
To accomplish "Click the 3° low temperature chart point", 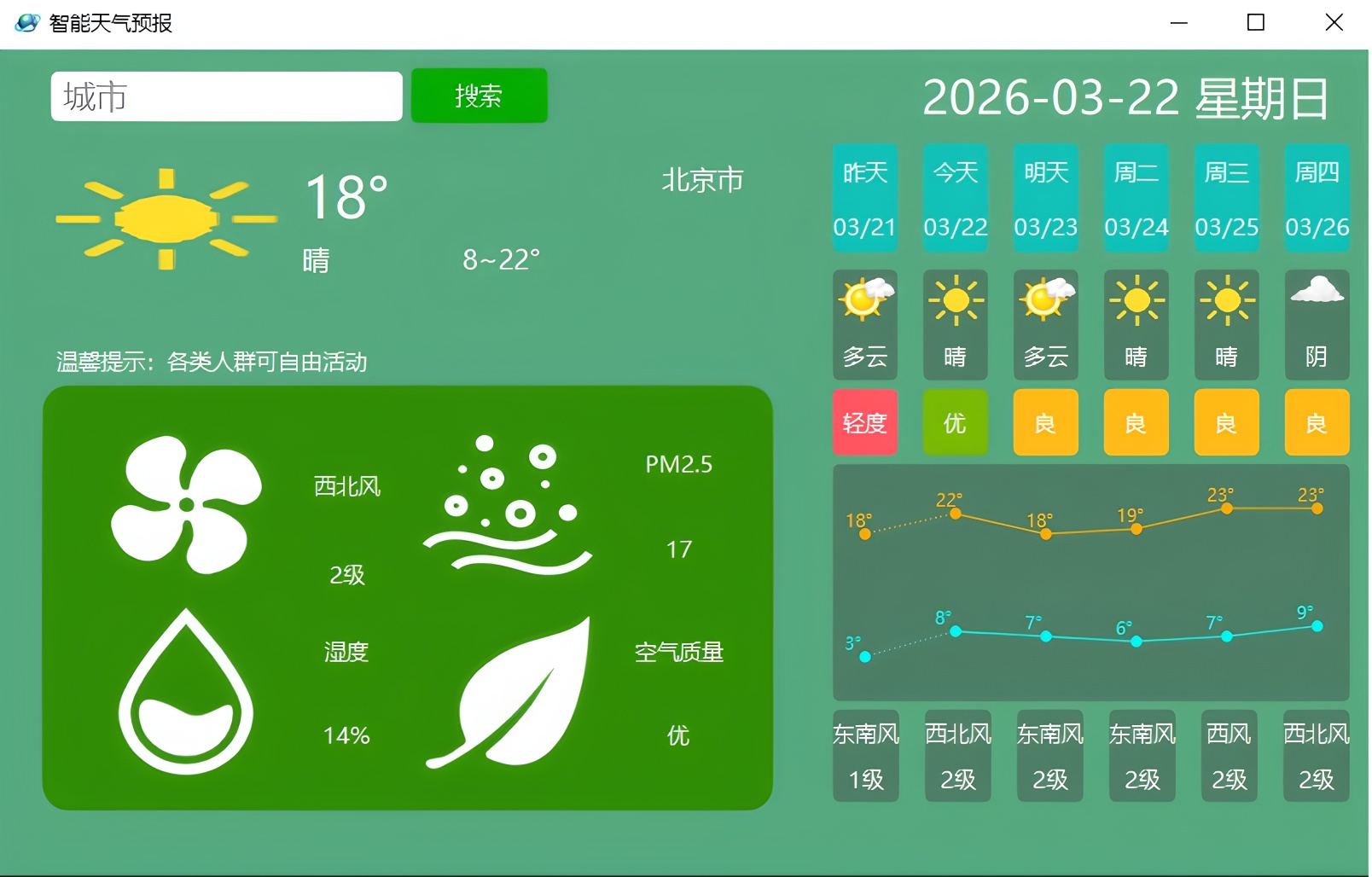I will 865,657.
